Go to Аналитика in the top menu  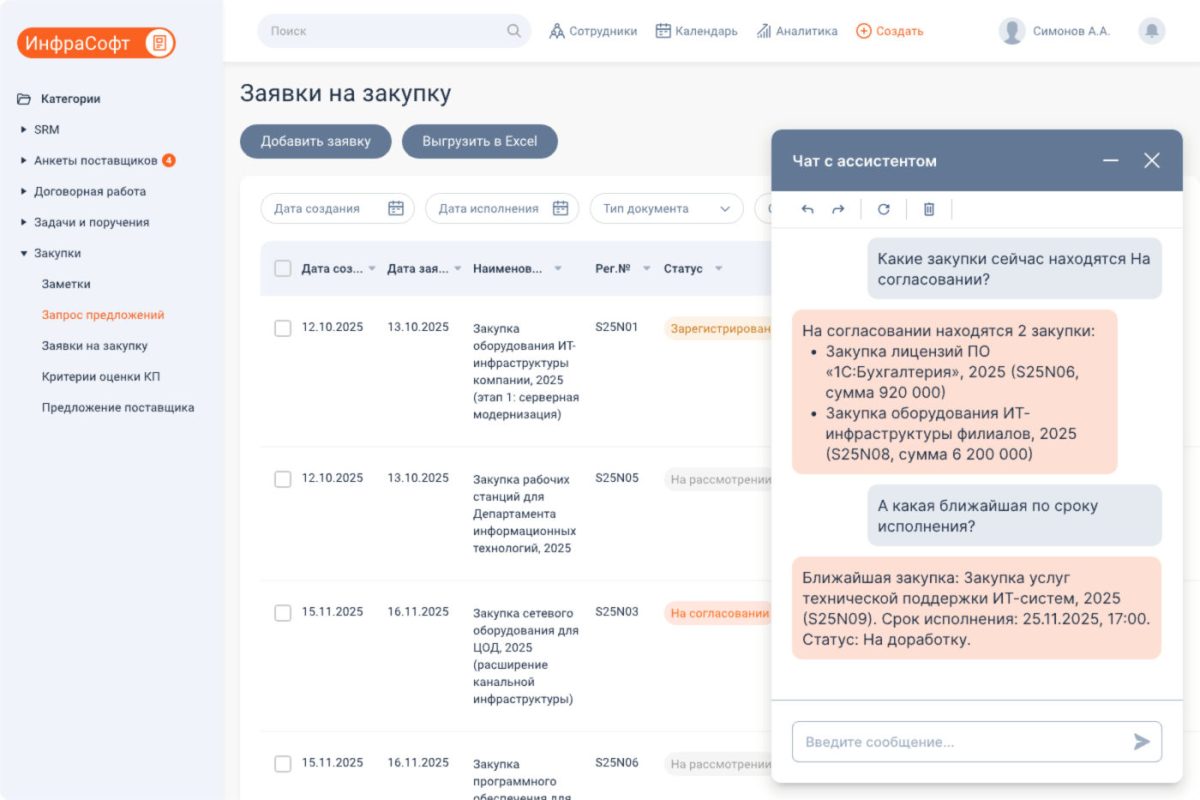point(797,31)
